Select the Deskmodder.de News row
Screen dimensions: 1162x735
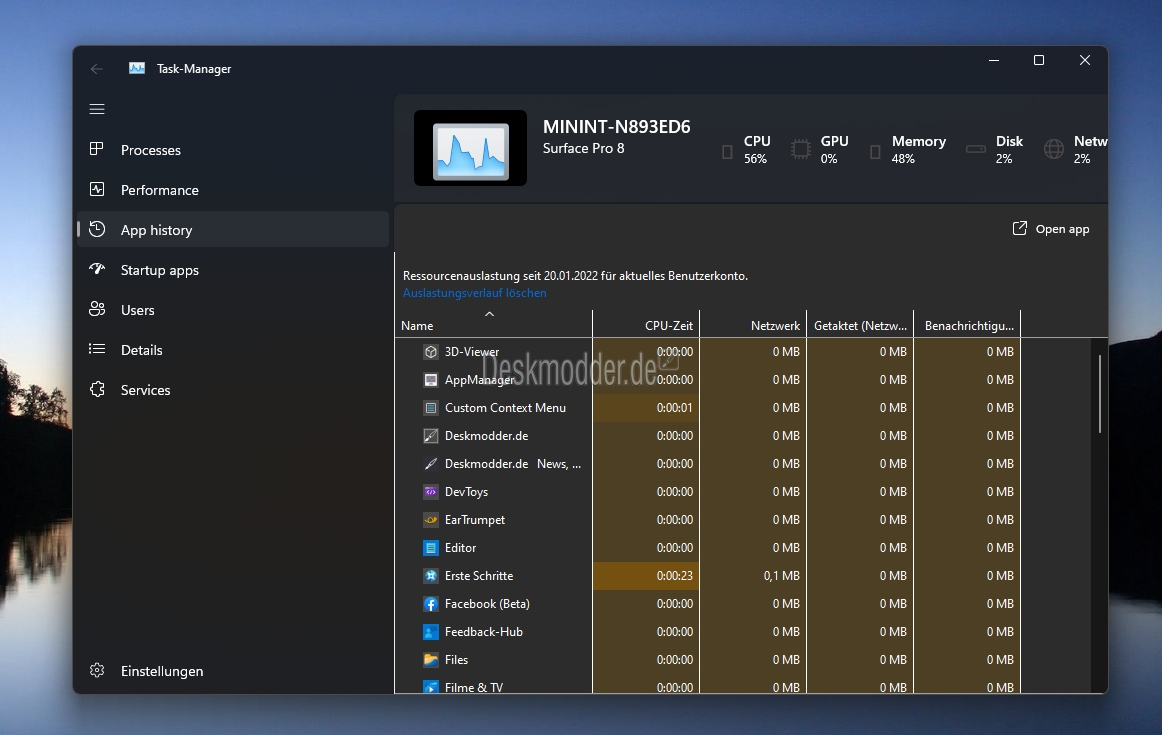point(707,464)
